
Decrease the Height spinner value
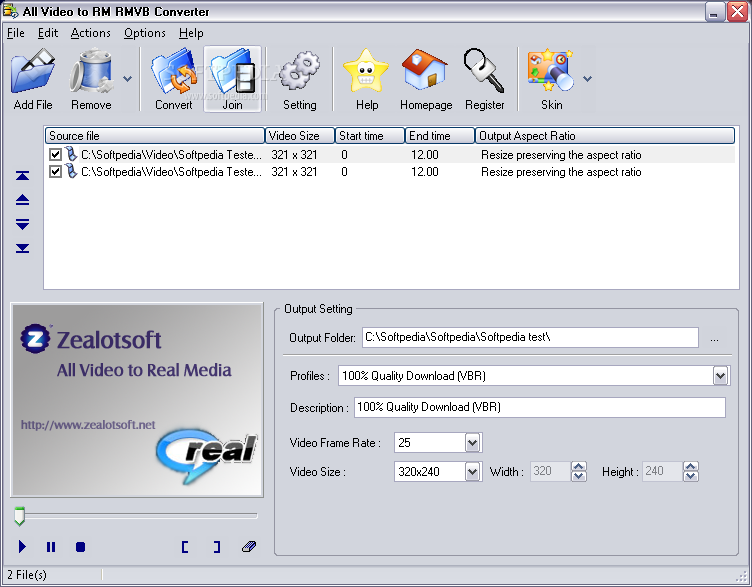691,476
